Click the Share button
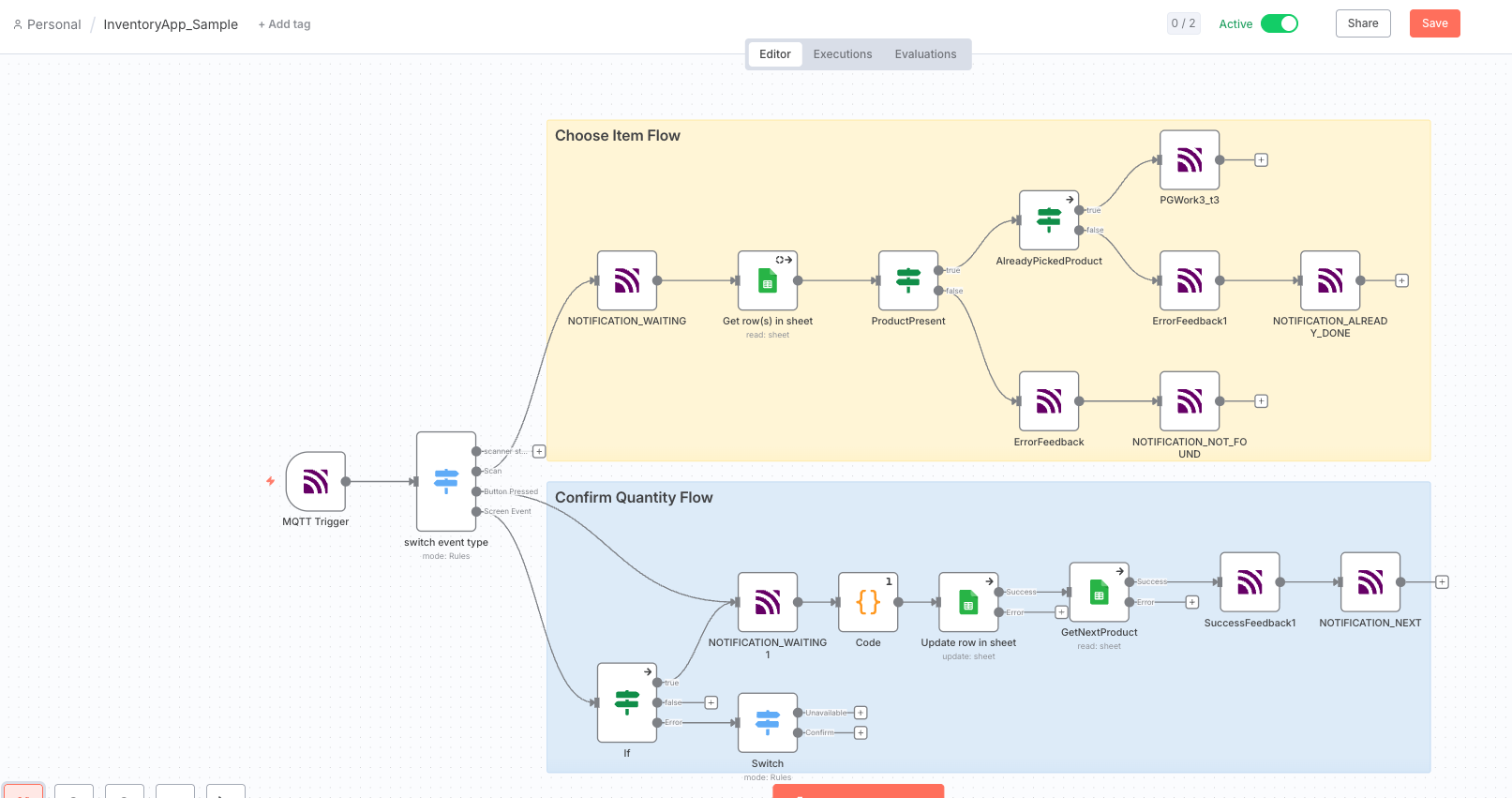Image resolution: width=1512 pixels, height=798 pixels. (x=1362, y=23)
